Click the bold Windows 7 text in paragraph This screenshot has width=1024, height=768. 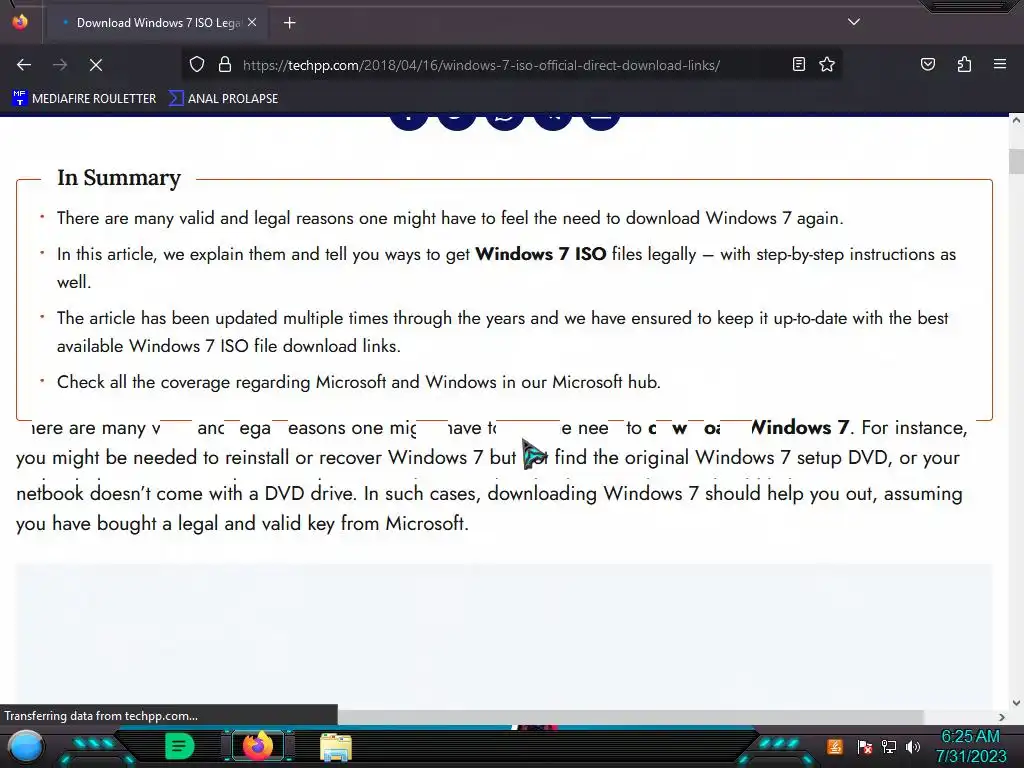point(799,428)
